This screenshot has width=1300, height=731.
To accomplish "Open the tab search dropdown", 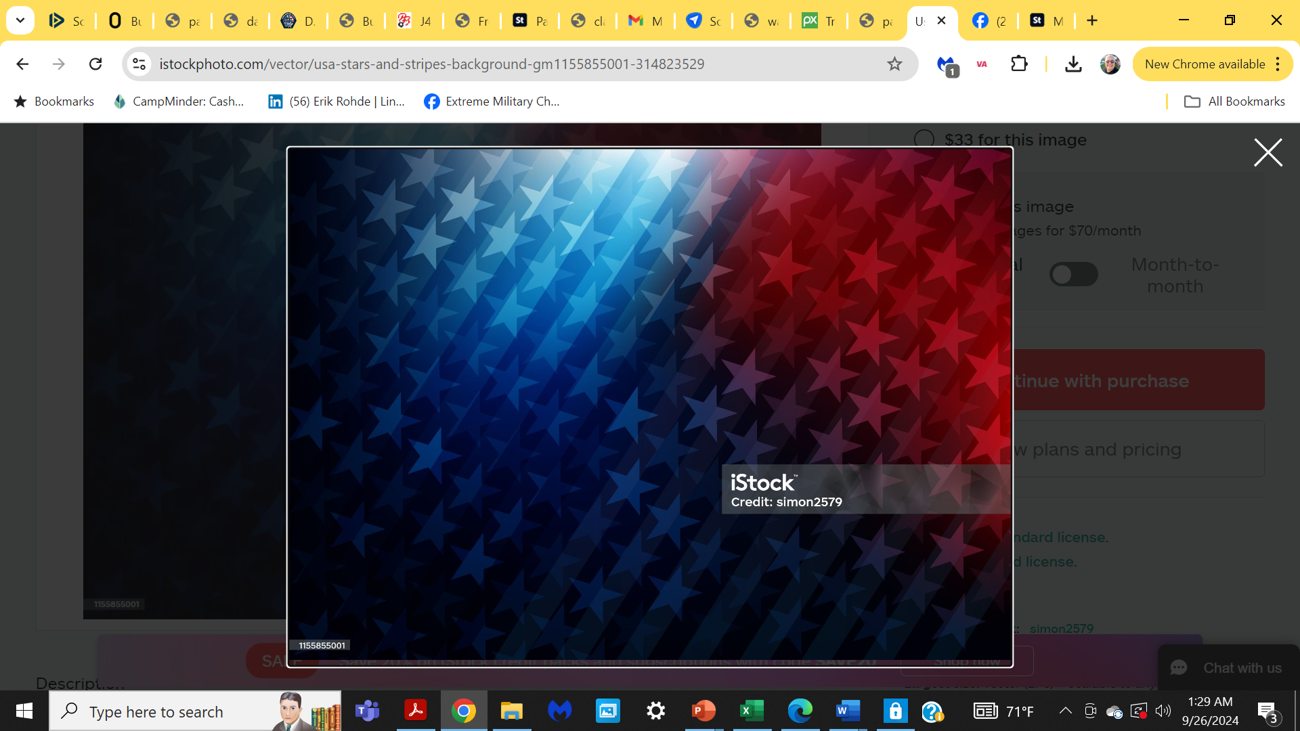I will pos(20,20).
